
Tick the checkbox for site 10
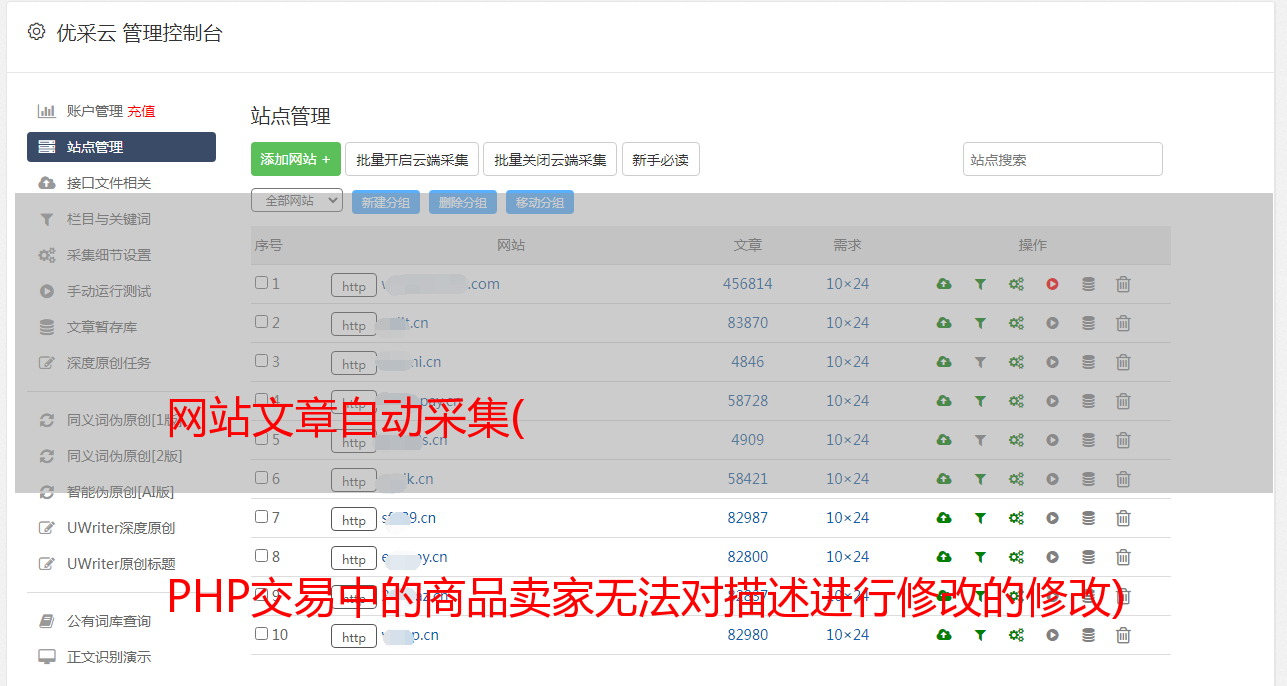click(x=261, y=634)
